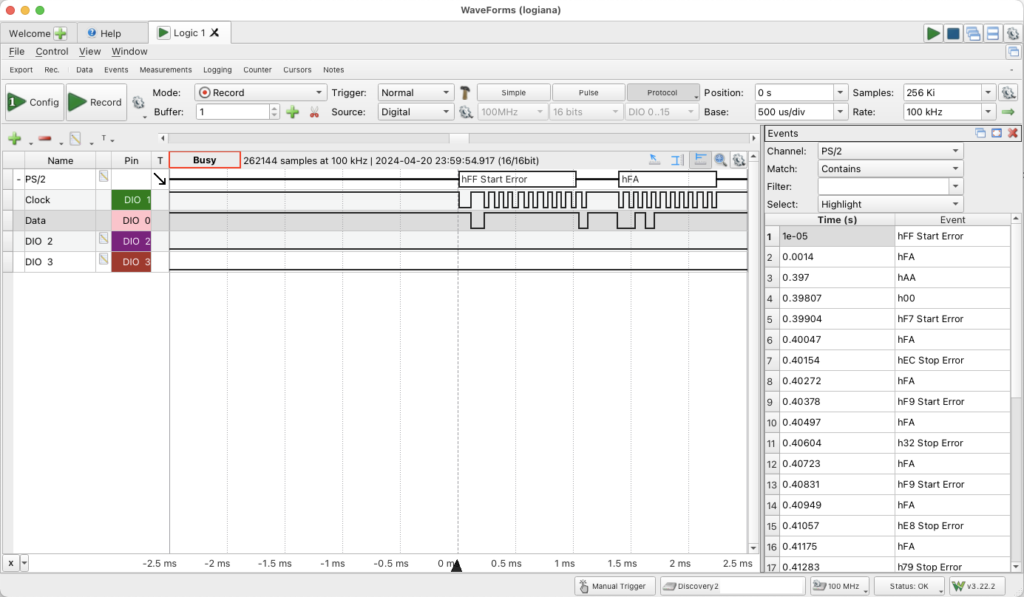Click the green DIO 1 Clock pin swatch

(131, 200)
